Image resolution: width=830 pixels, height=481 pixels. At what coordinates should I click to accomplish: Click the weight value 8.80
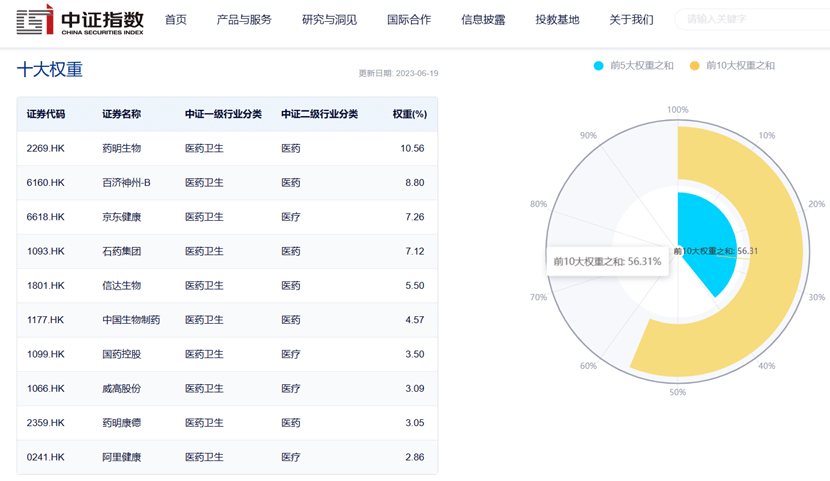pos(415,183)
